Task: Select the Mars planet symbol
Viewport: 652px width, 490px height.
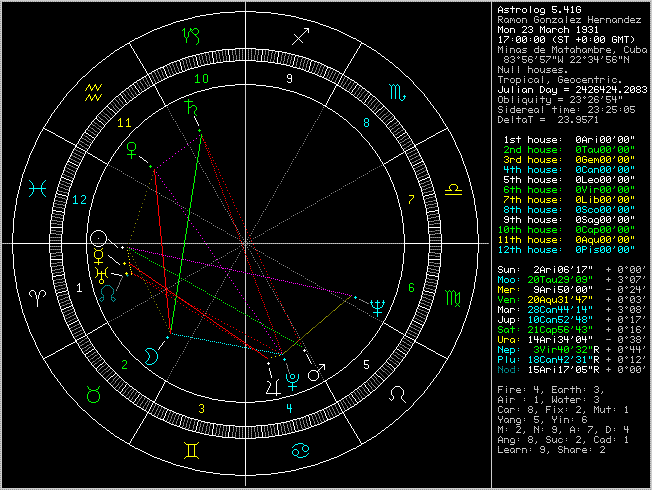Action: click(316, 372)
